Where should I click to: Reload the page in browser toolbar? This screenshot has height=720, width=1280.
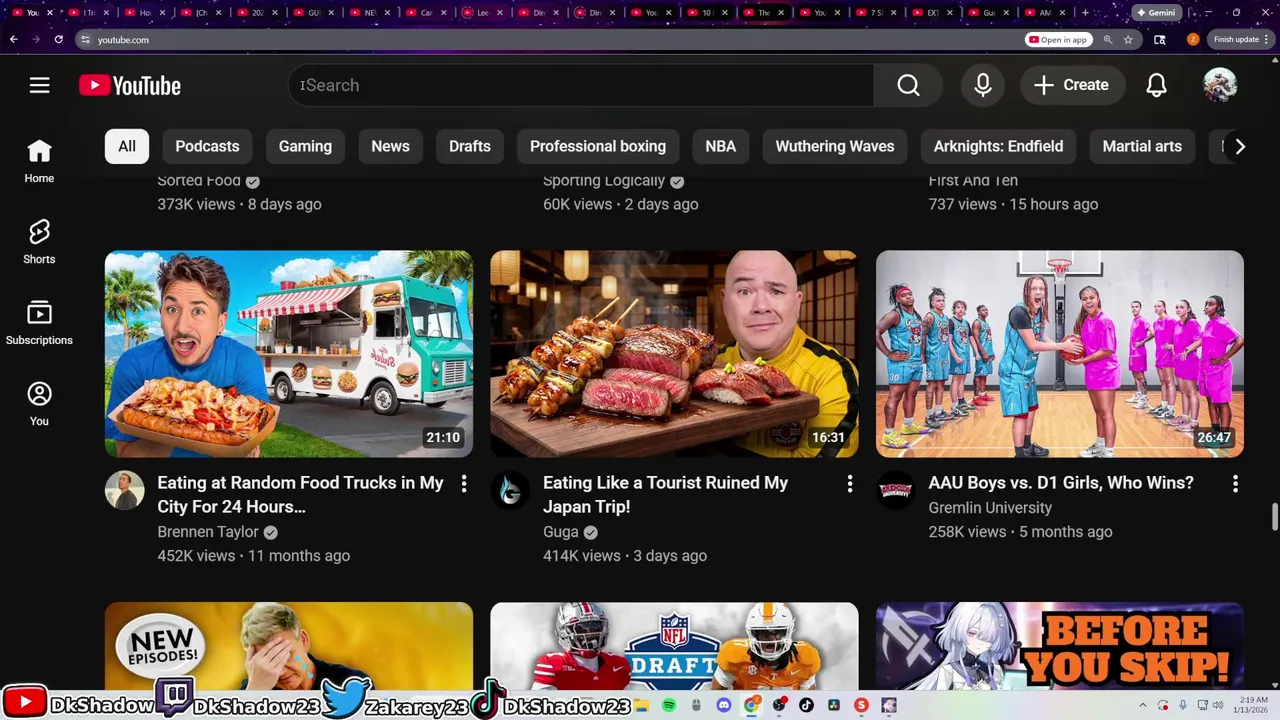[59, 39]
